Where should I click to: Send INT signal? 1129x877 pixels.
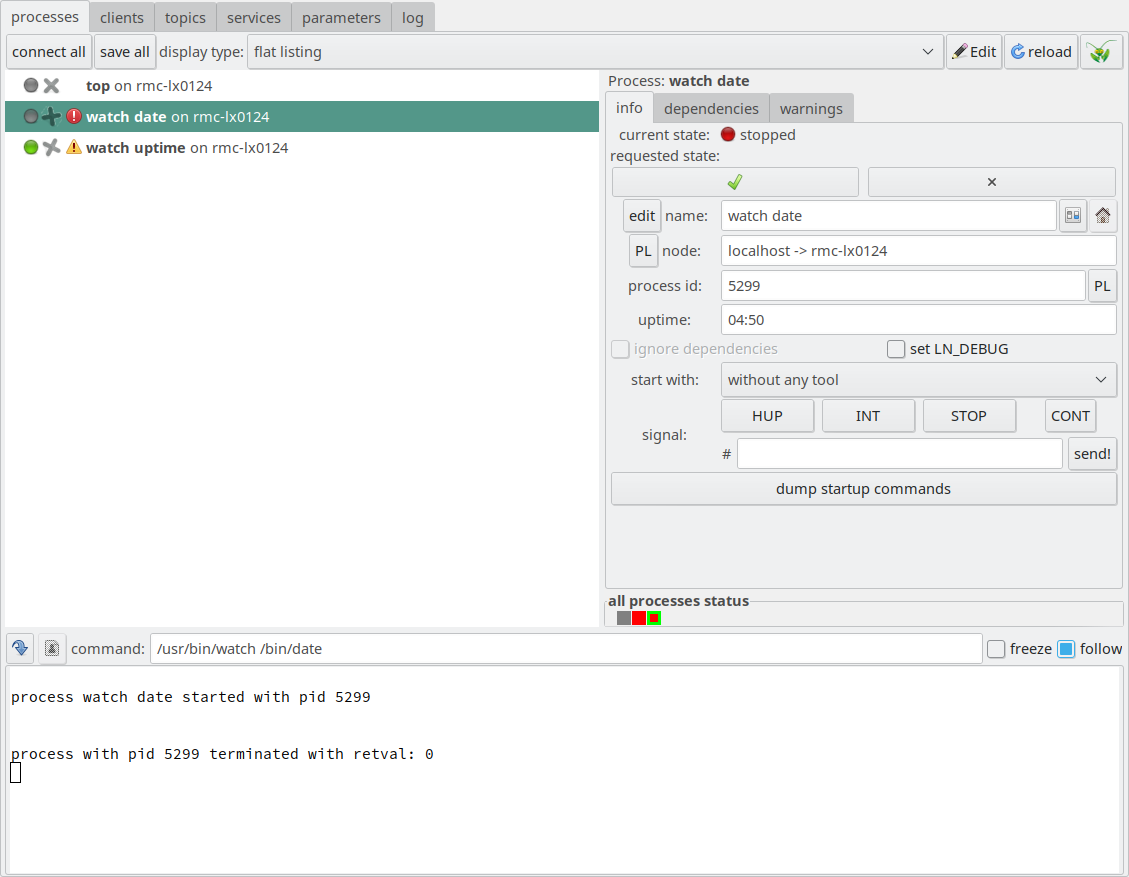coord(868,416)
